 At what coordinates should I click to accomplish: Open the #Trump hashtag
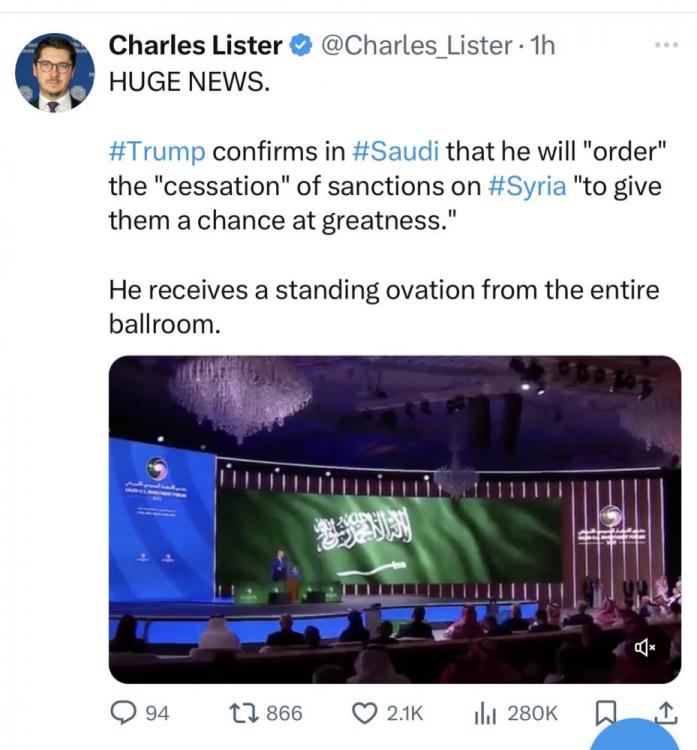[156, 151]
